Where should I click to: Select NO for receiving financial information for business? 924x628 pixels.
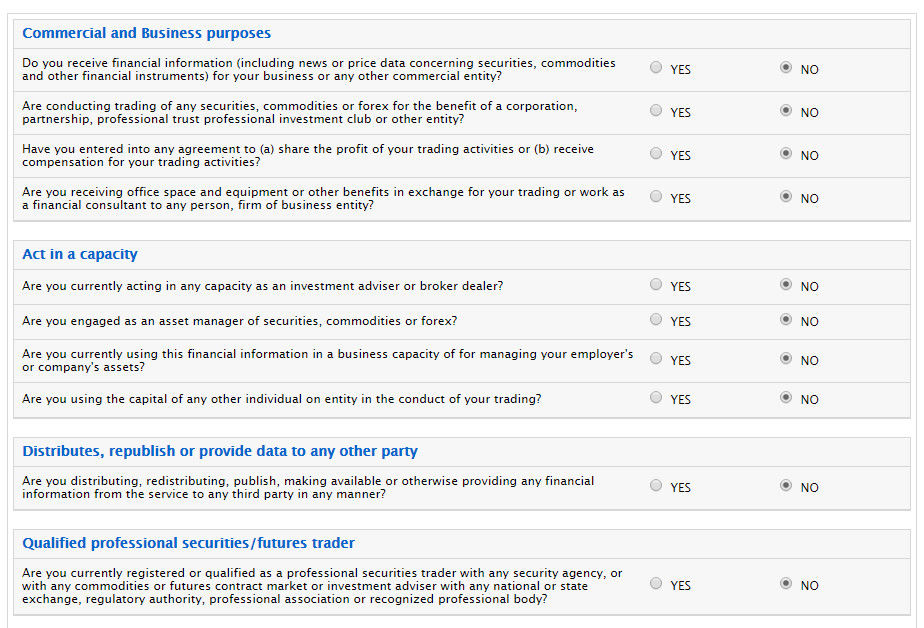coord(786,68)
